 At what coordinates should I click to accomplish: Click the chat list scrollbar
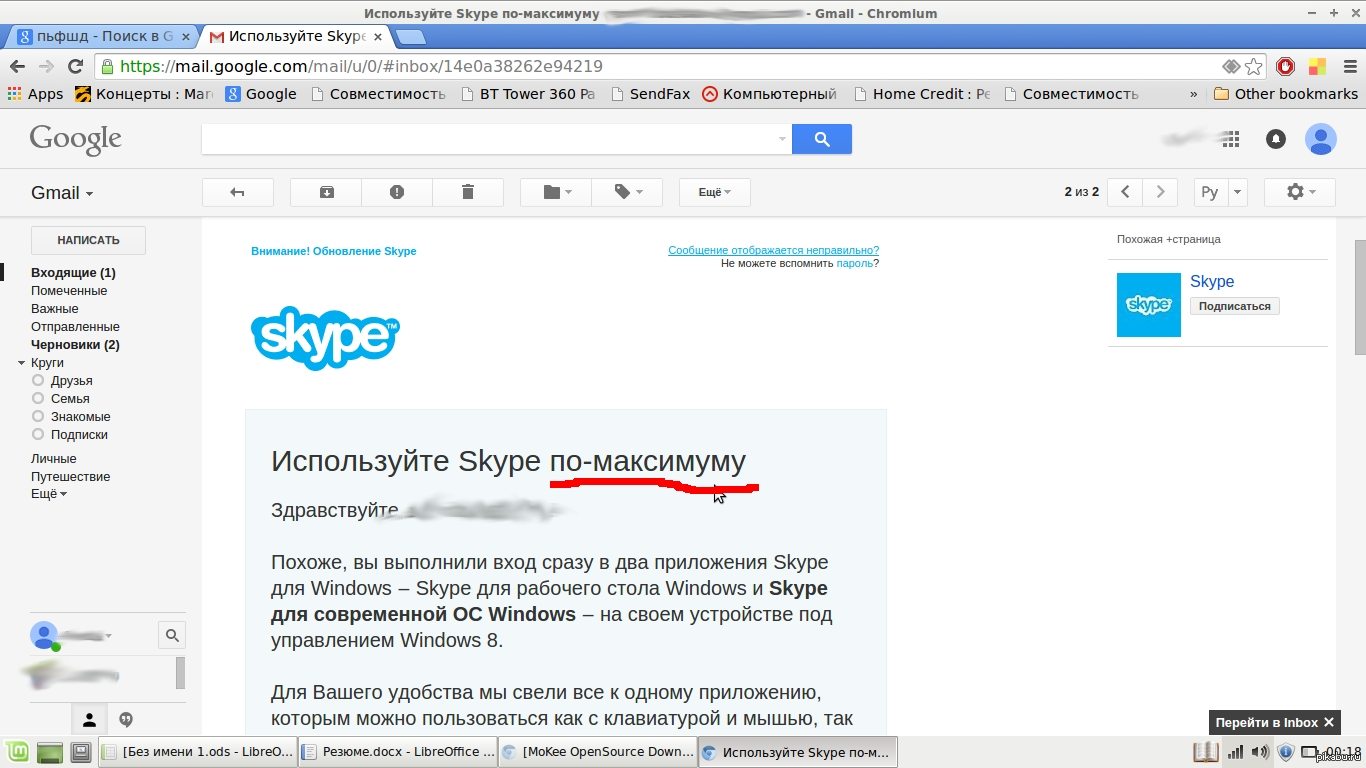point(180,673)
